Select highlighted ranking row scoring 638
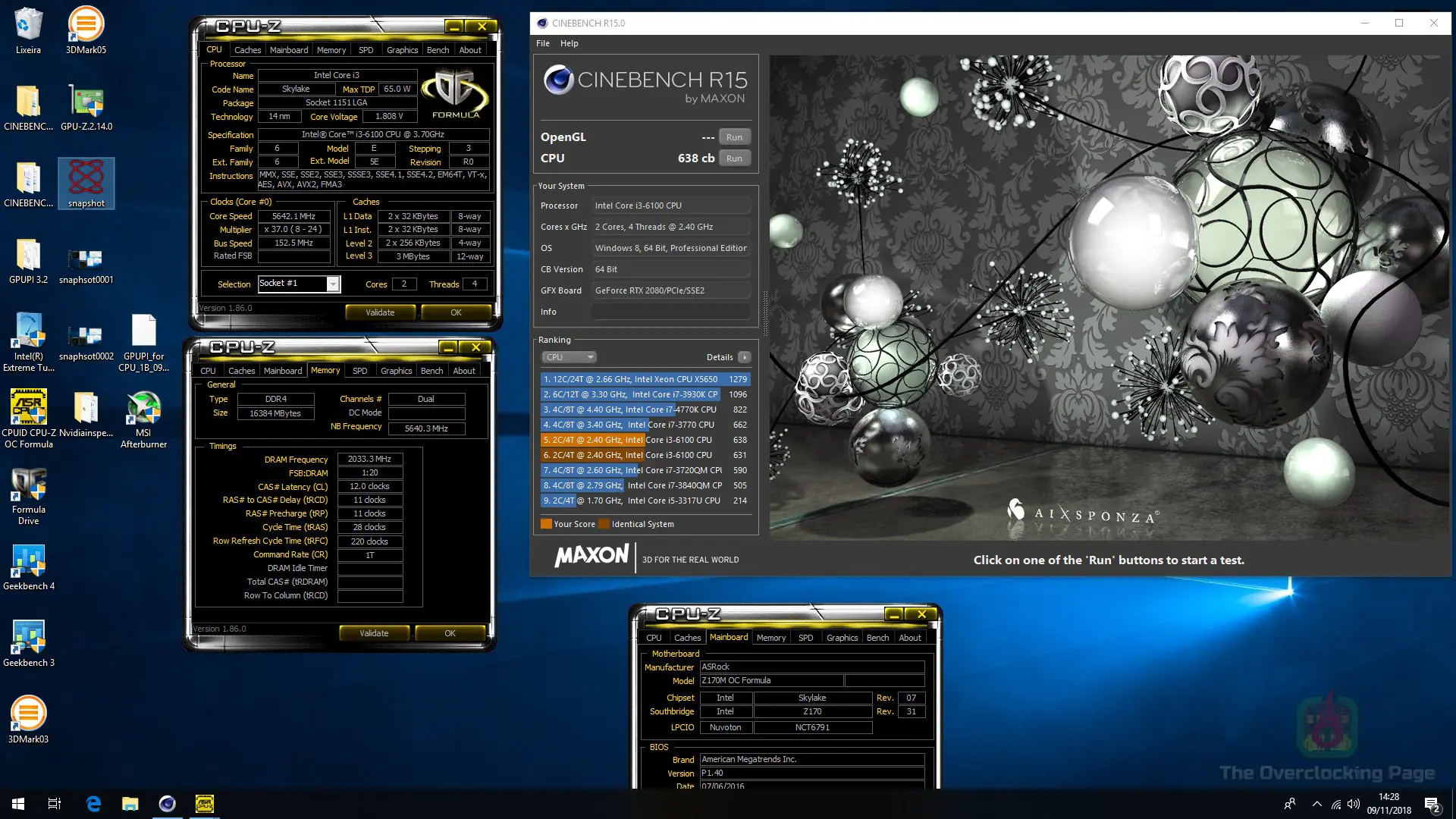1456x819 pixels. [x=645, y=440]
